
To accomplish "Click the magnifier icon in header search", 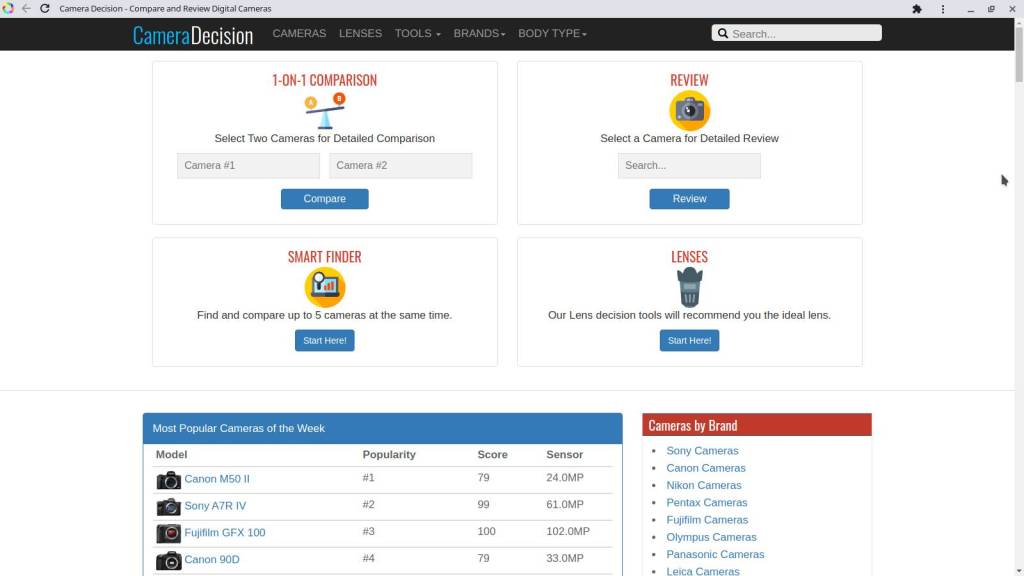I will [x=723, y=33].
